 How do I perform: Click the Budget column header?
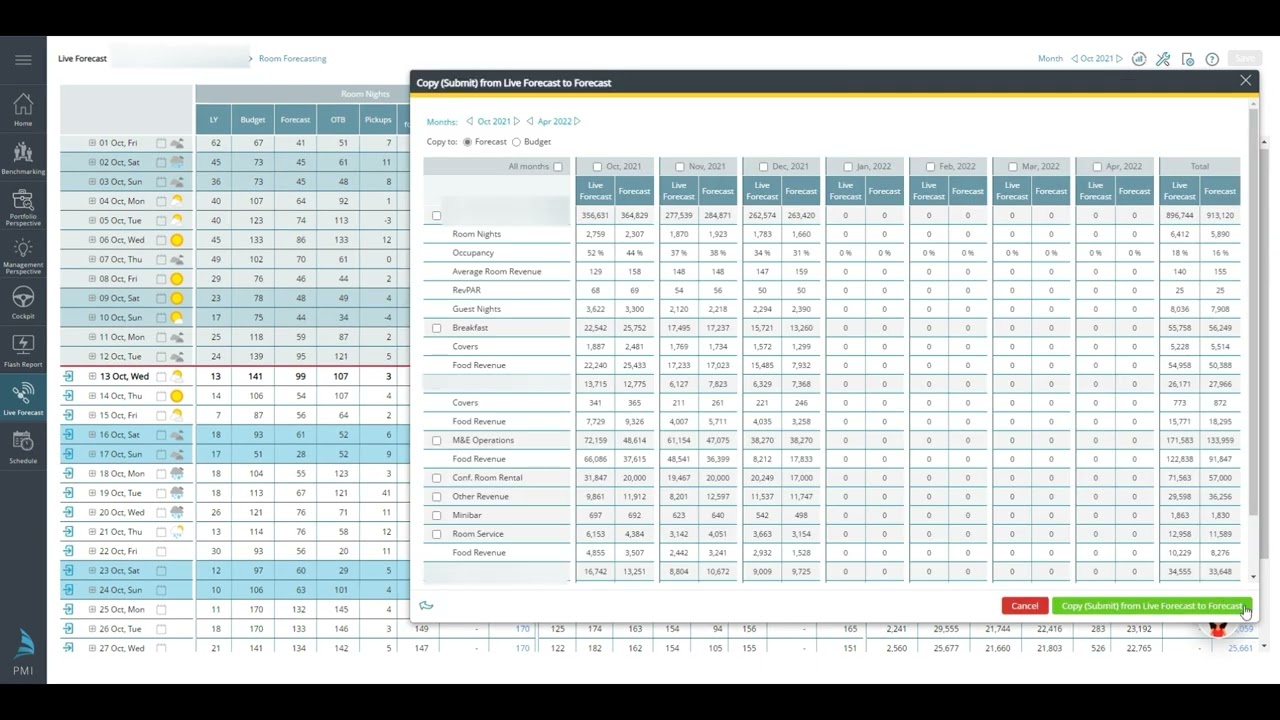(x=253, y=120)
